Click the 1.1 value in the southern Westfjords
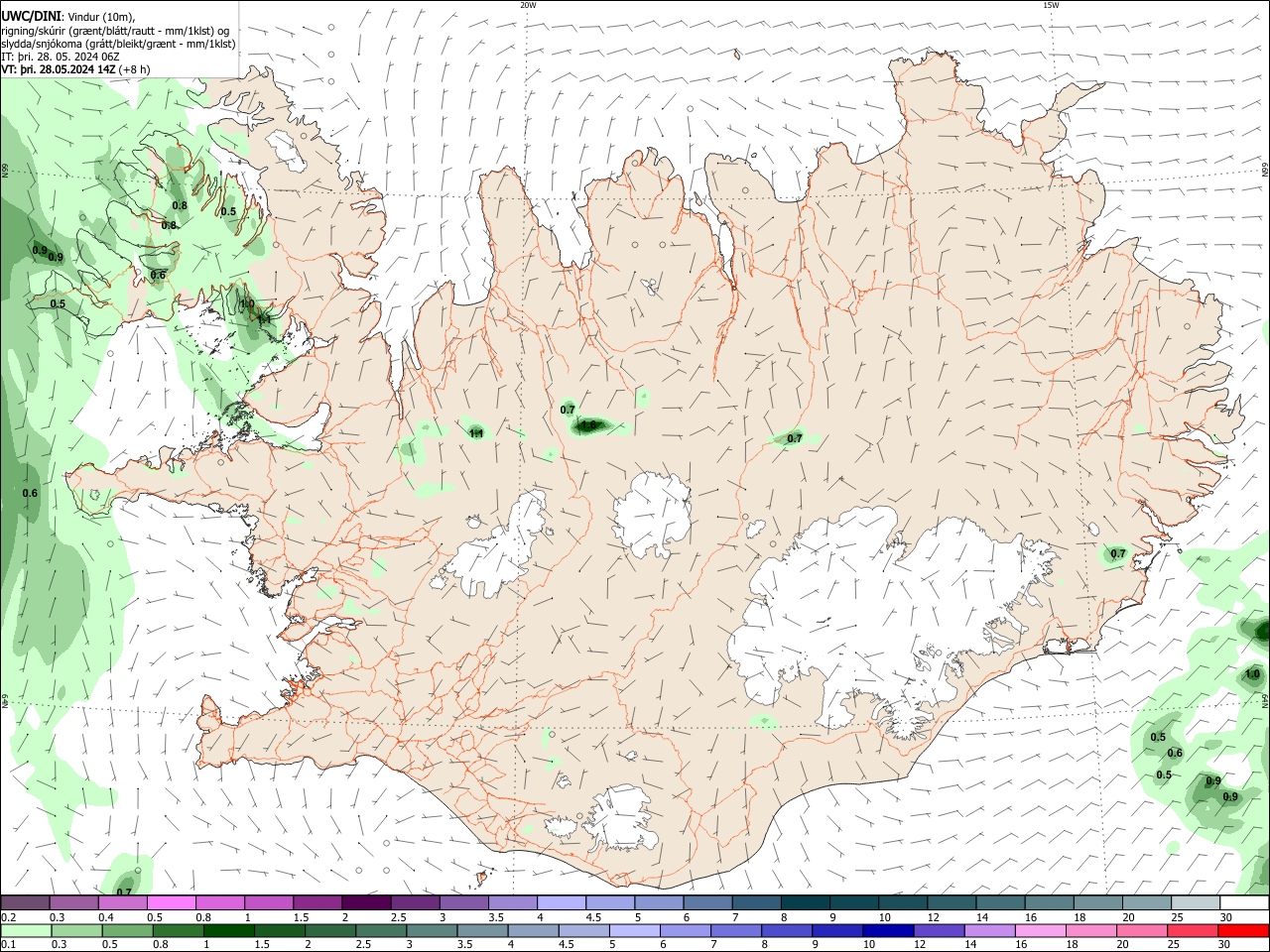This screenshot has width=1270, height=952. click(264, 319)
